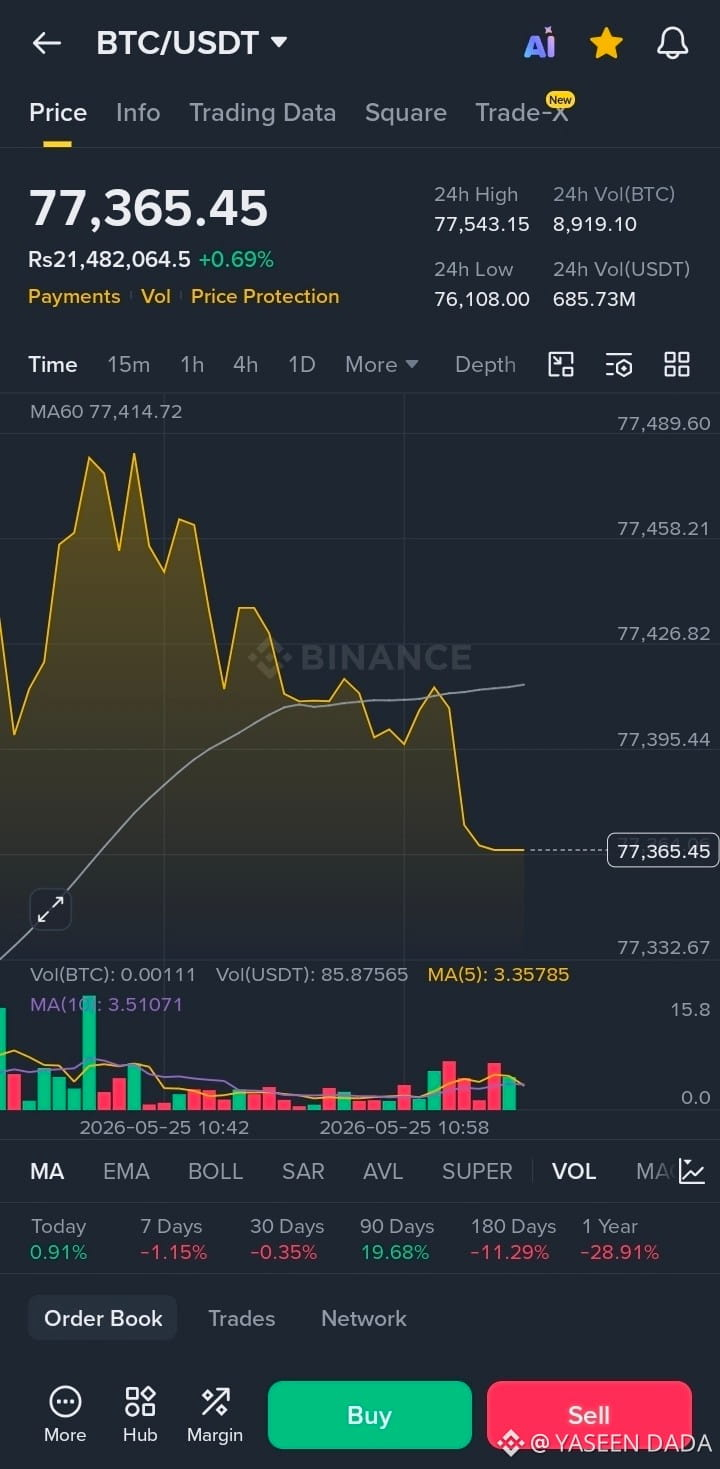The image size is (720, 1469).
Task: Open chart indicator settings icon
Action: point(619,365)
